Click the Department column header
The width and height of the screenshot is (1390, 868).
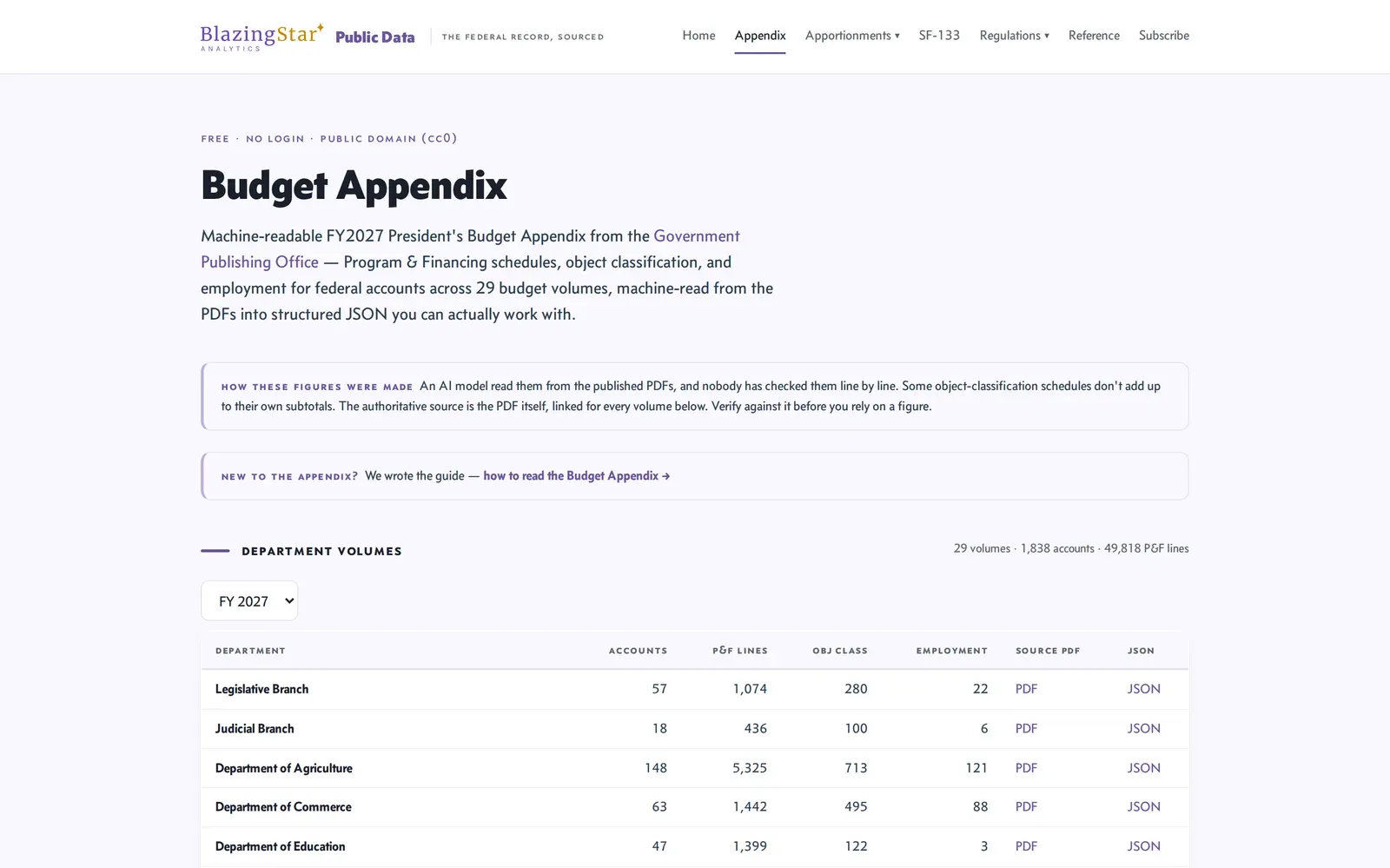click(x=250, y=651)
